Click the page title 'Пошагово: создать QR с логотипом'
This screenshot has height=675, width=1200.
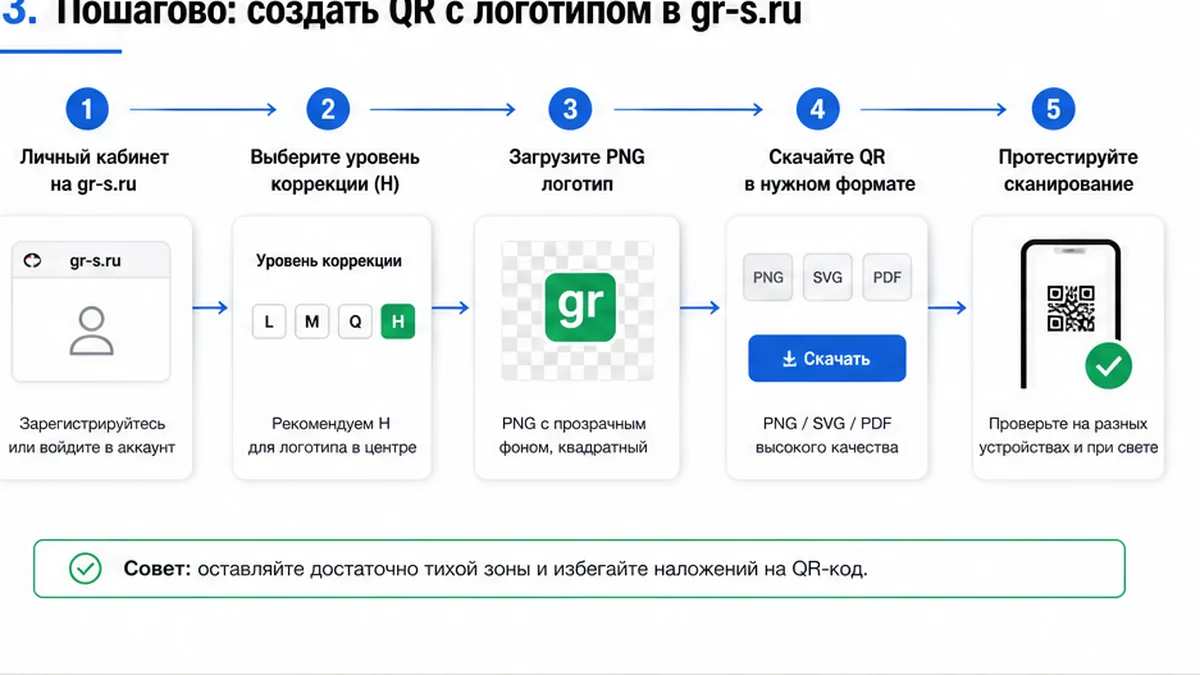(428, 14)
